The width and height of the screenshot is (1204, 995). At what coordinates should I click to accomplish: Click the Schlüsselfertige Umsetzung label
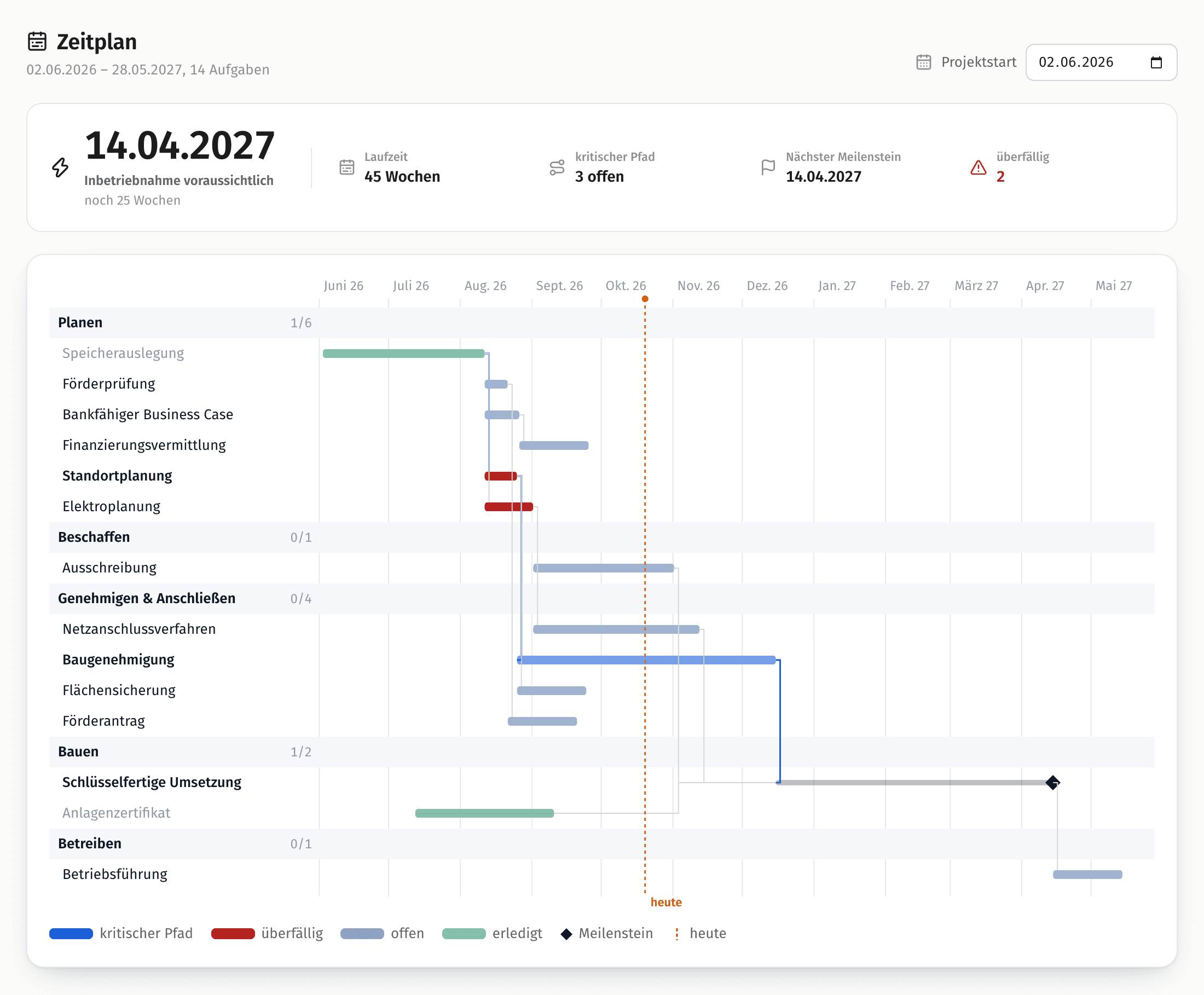152,782
